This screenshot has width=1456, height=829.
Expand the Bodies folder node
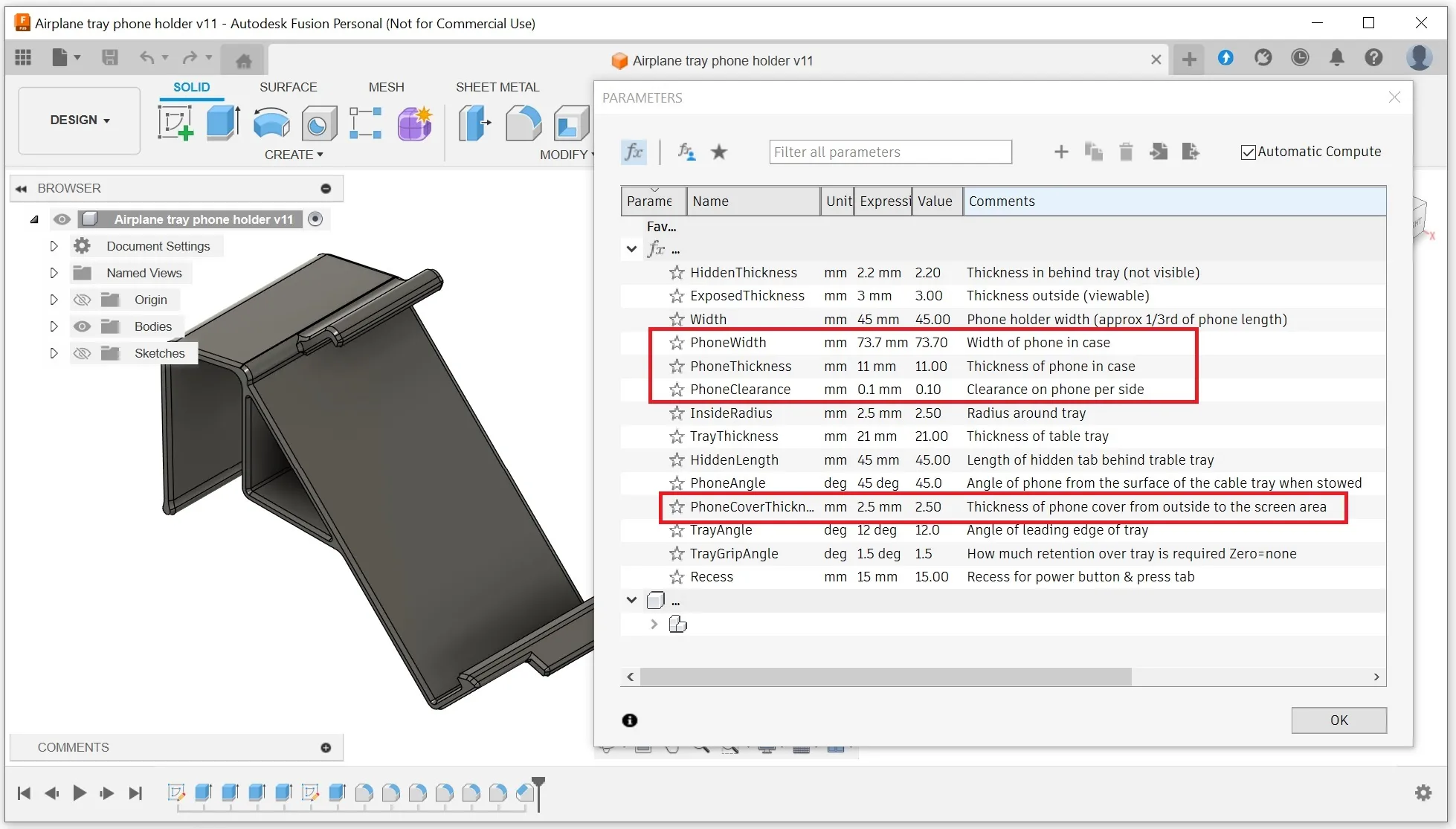[x=54, y=326]
